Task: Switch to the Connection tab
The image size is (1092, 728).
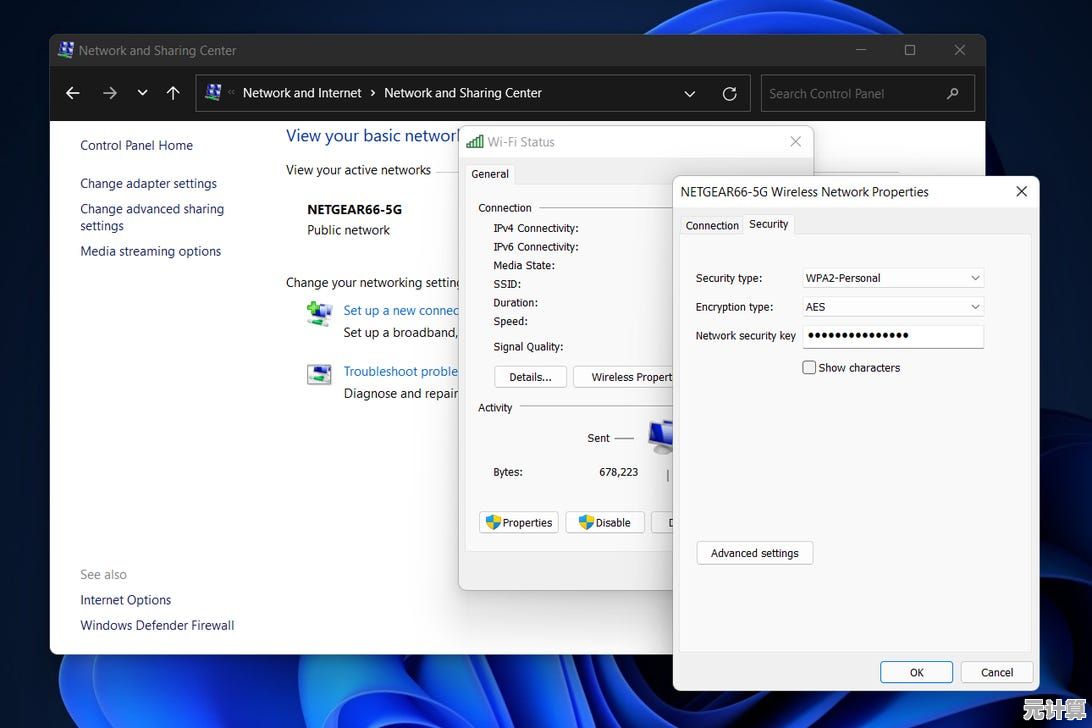Action: (x=711, y=225)
